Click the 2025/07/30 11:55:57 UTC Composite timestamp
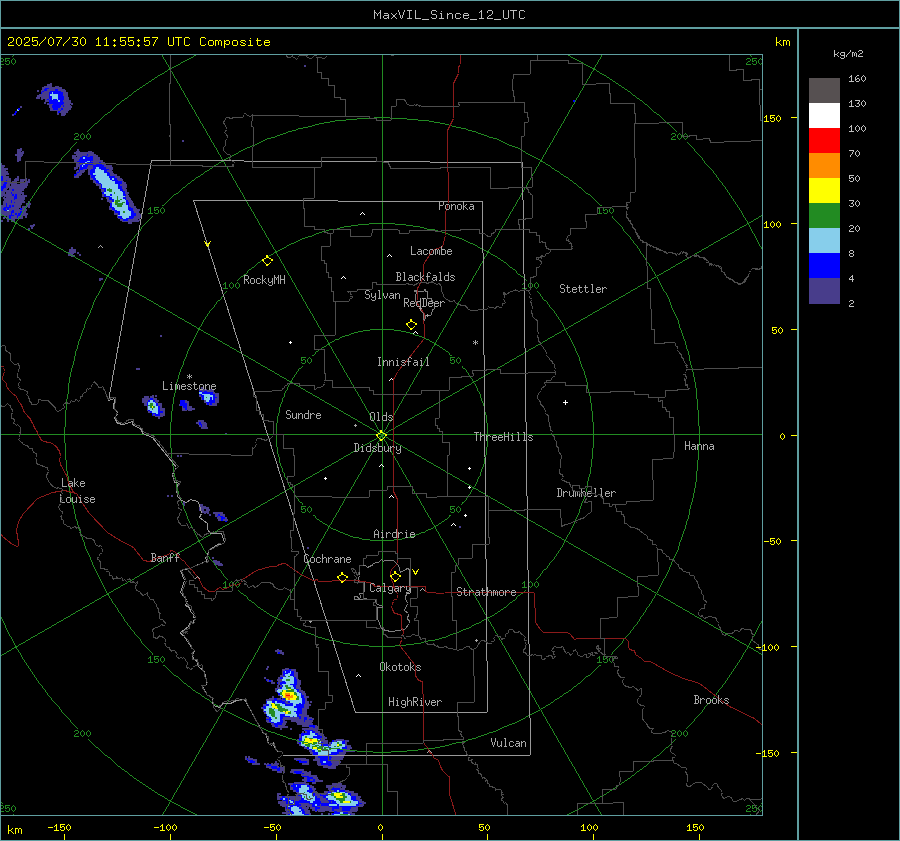This screenshot has width=900, height=841. point(138,42)
